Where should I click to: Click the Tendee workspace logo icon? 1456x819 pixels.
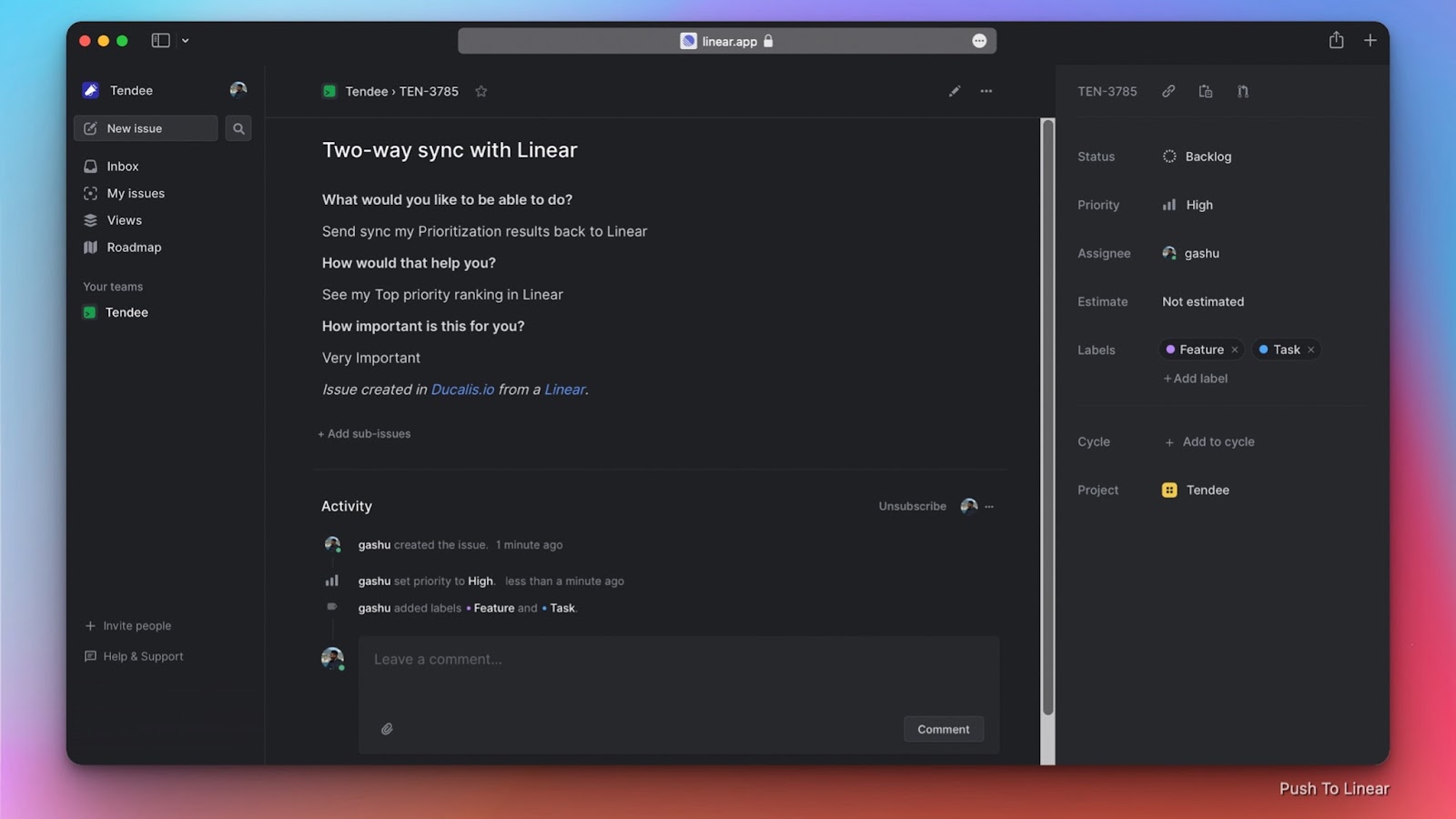tap(91, 90)
